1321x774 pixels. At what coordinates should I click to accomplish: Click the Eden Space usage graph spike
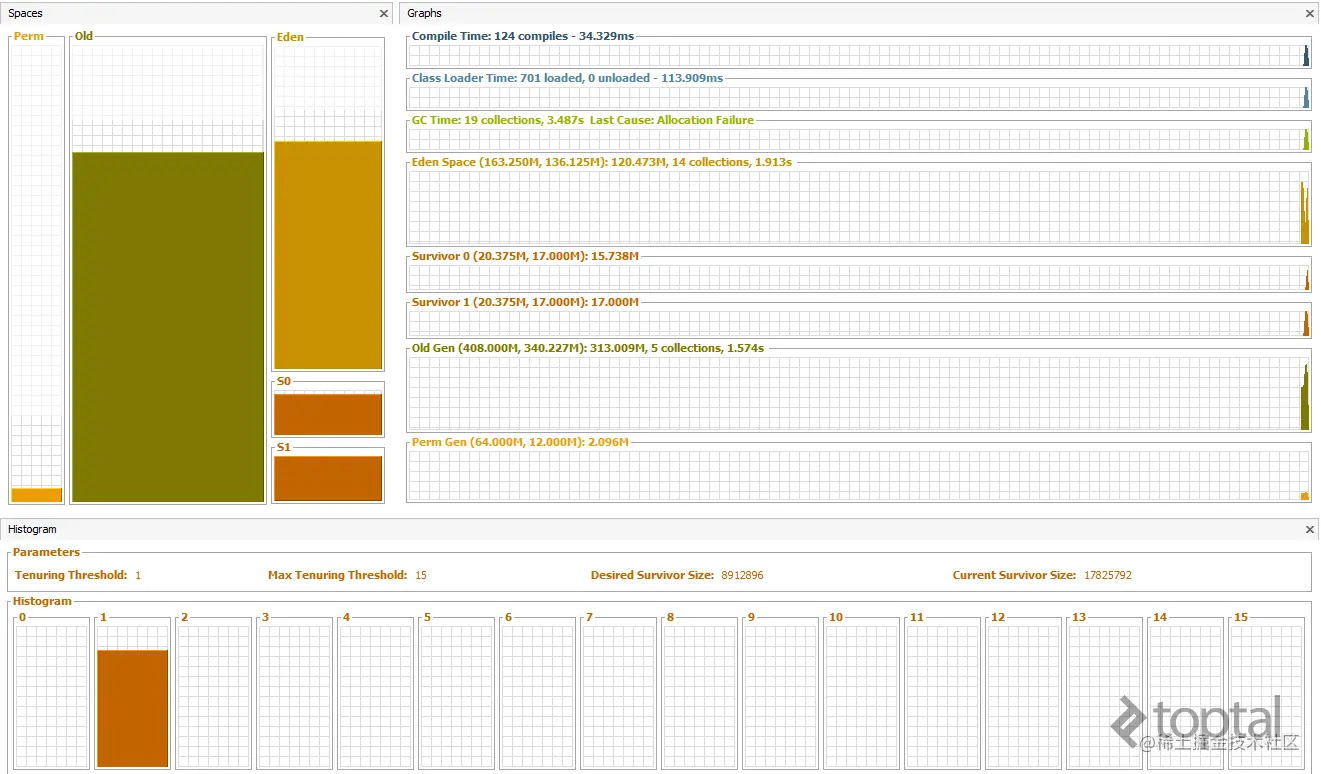(1305, 213)
